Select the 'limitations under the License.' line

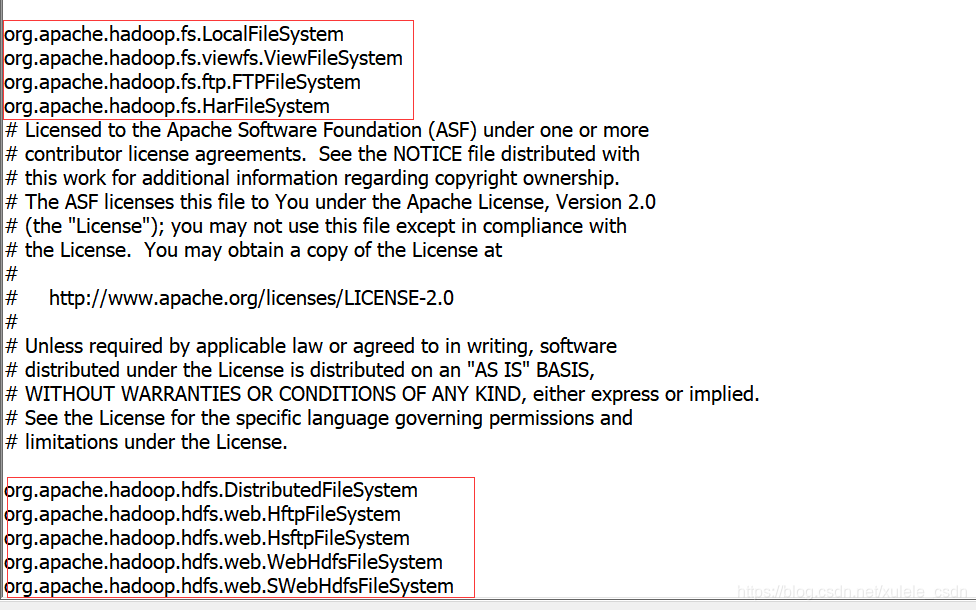pos(146,442)
